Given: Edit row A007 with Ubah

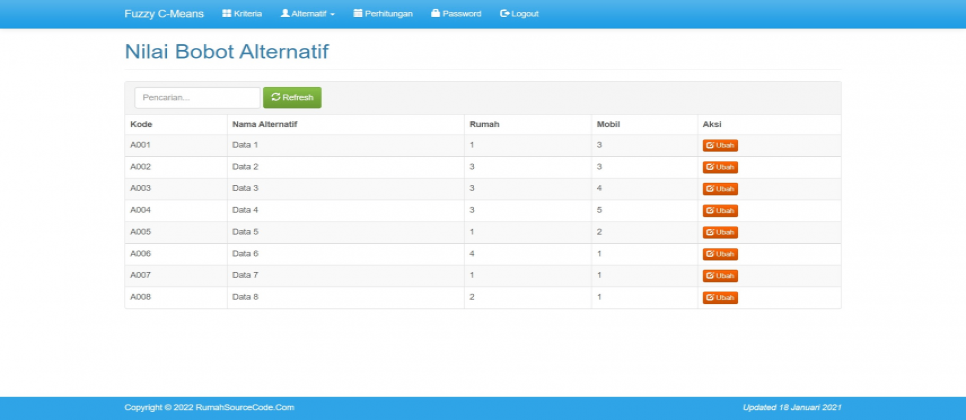Looking at the screenshot, I should (720, 275).
